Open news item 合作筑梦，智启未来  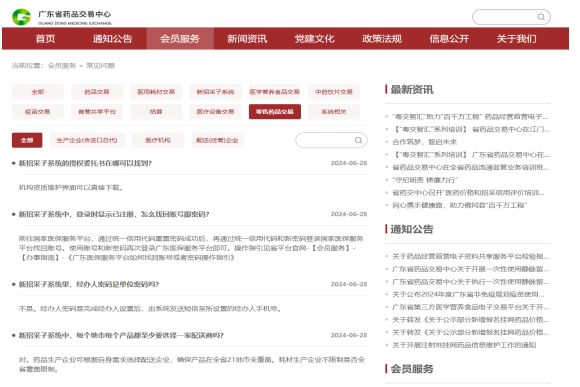point(424,142)
